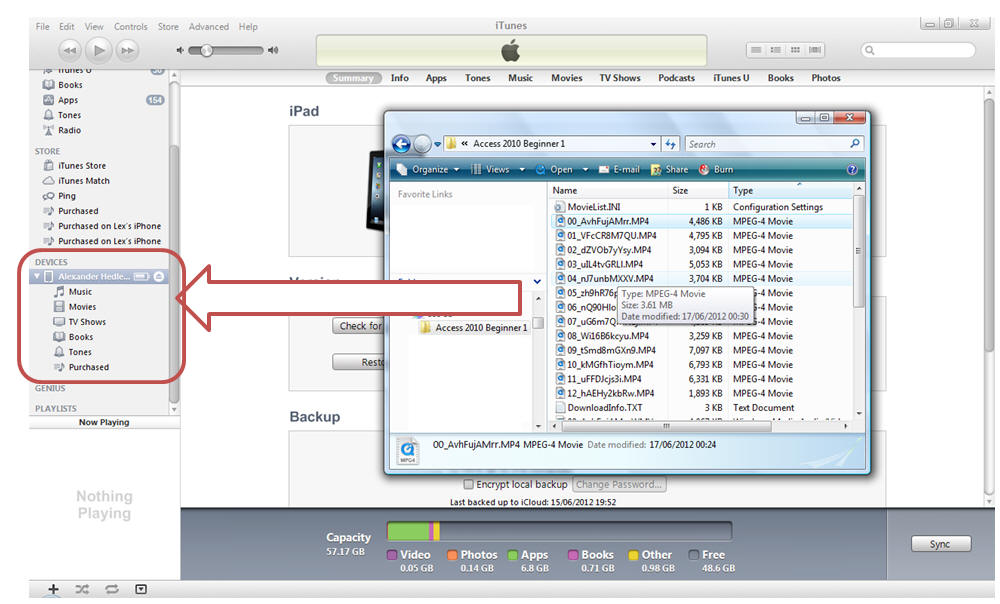1000x604 pixels.
Task: Open the Explorer recent pages dropdown
Action: tap(438, 145)
